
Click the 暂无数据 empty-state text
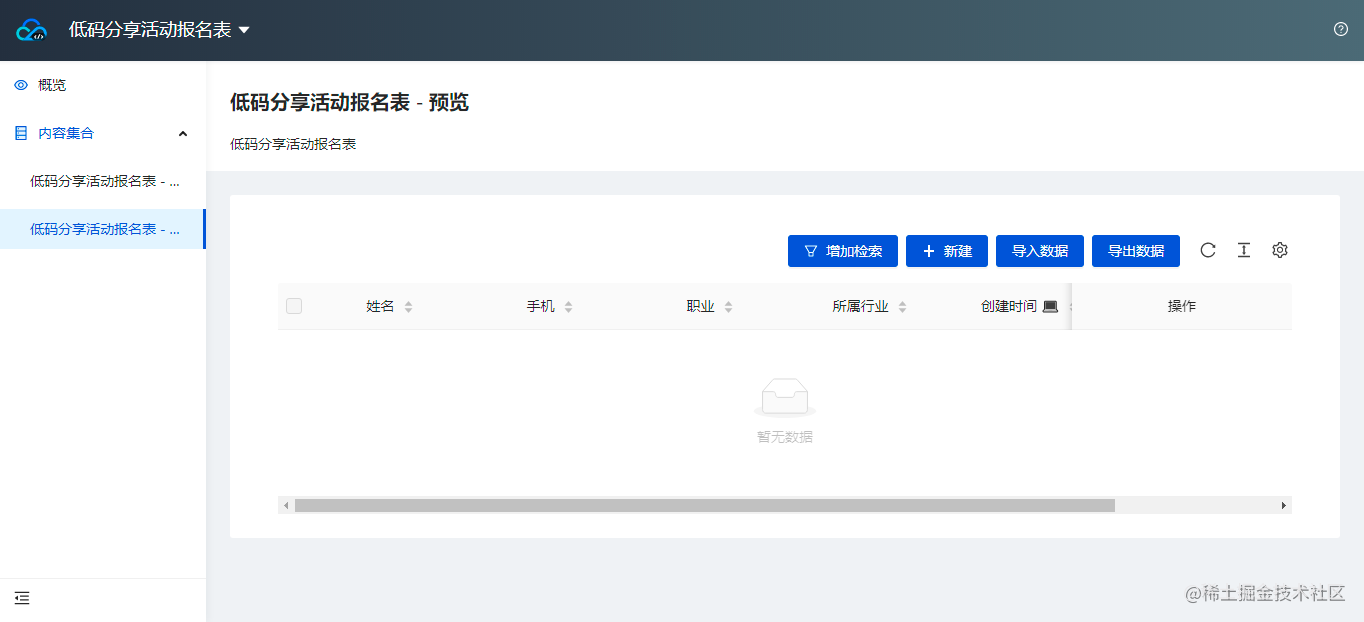[x=785, y=437]
